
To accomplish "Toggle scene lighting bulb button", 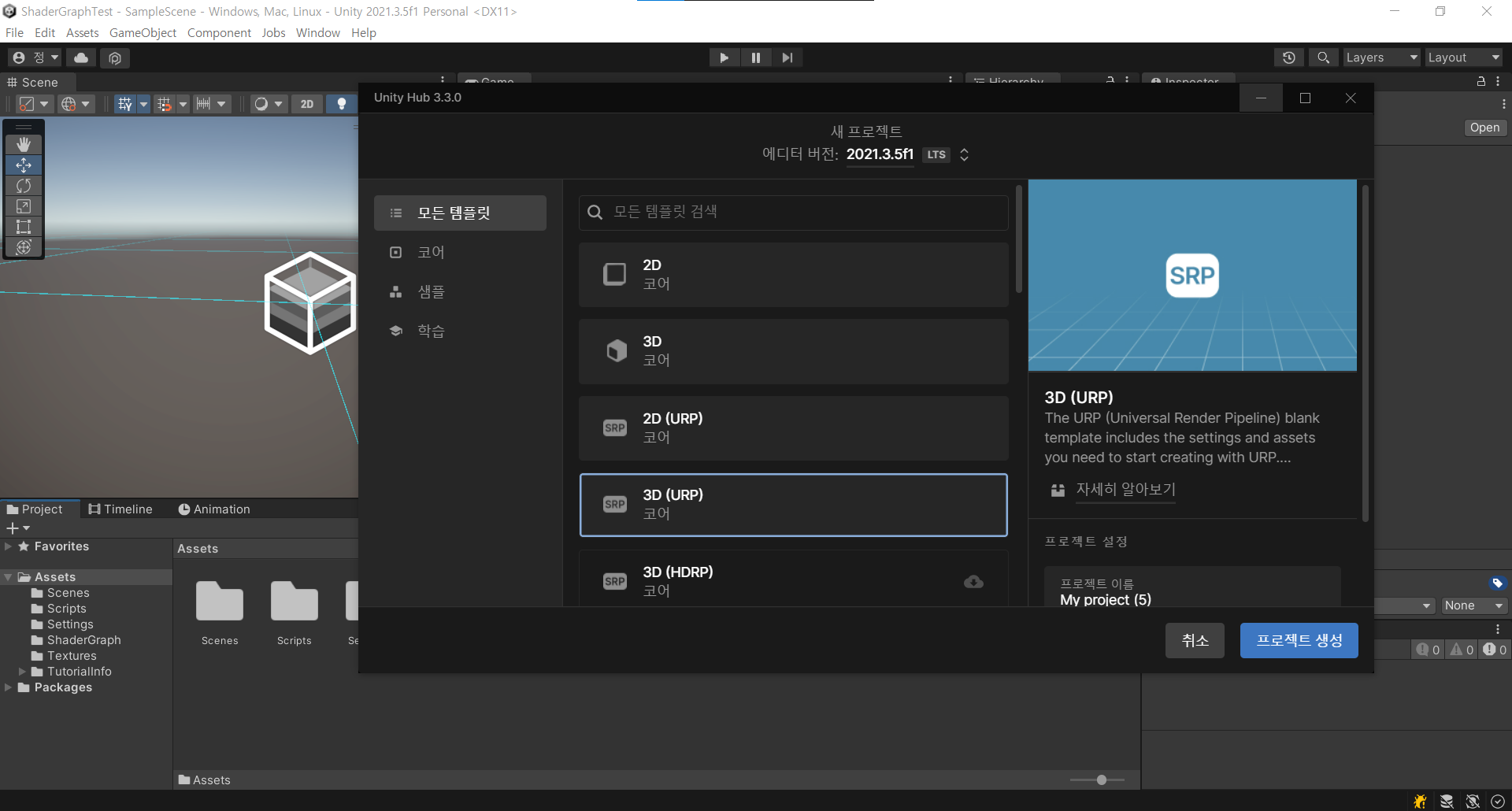I will point(341,104).
